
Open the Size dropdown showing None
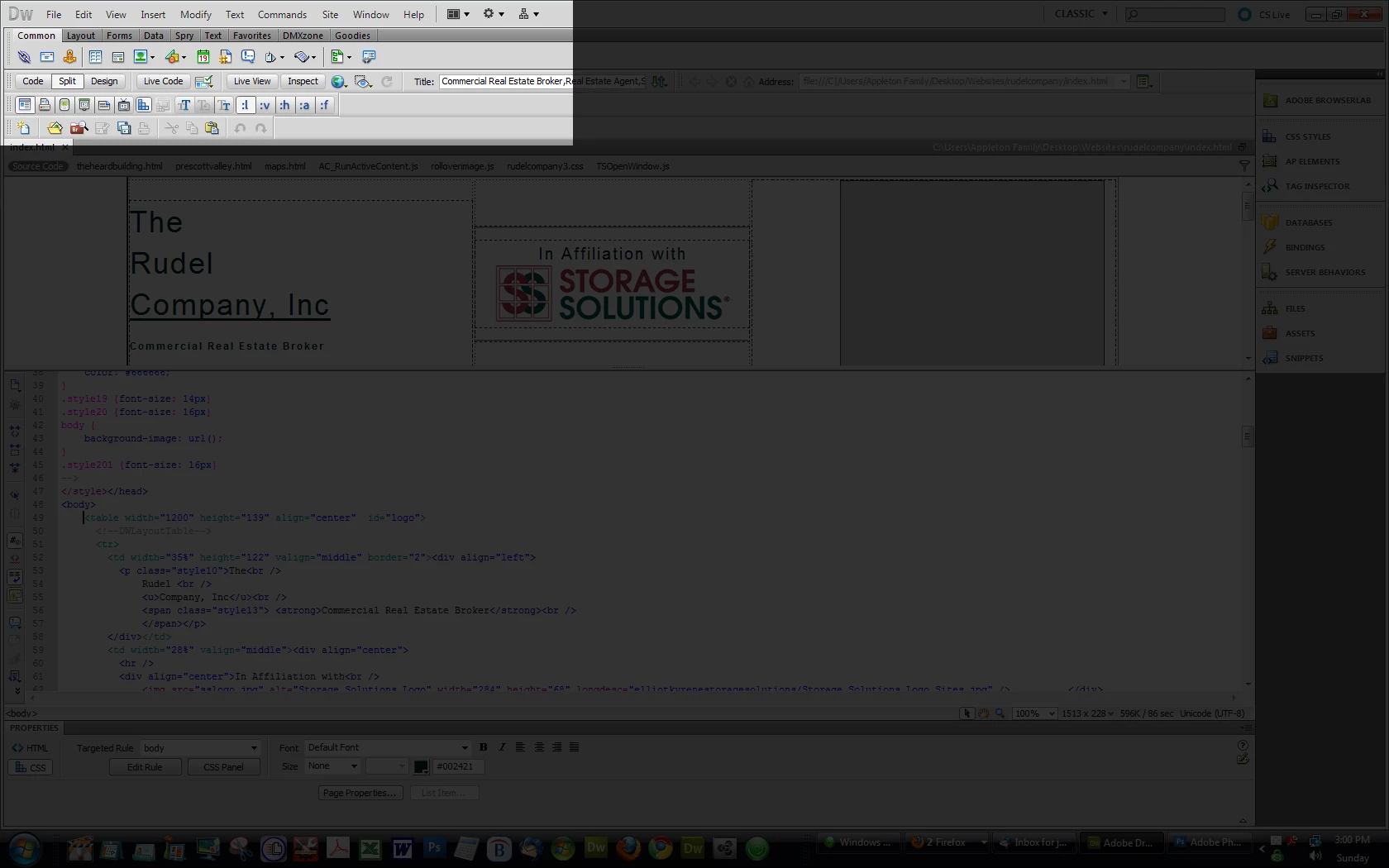332,766
